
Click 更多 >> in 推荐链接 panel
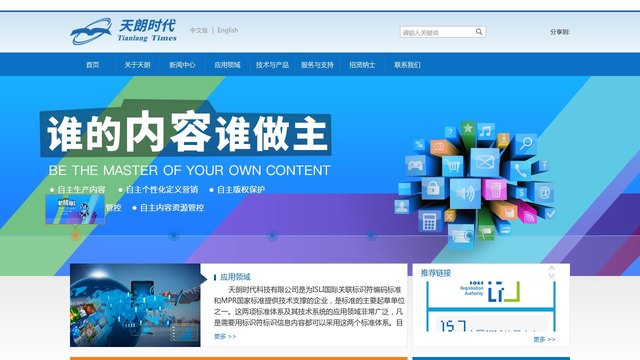(x=544, y=339)
